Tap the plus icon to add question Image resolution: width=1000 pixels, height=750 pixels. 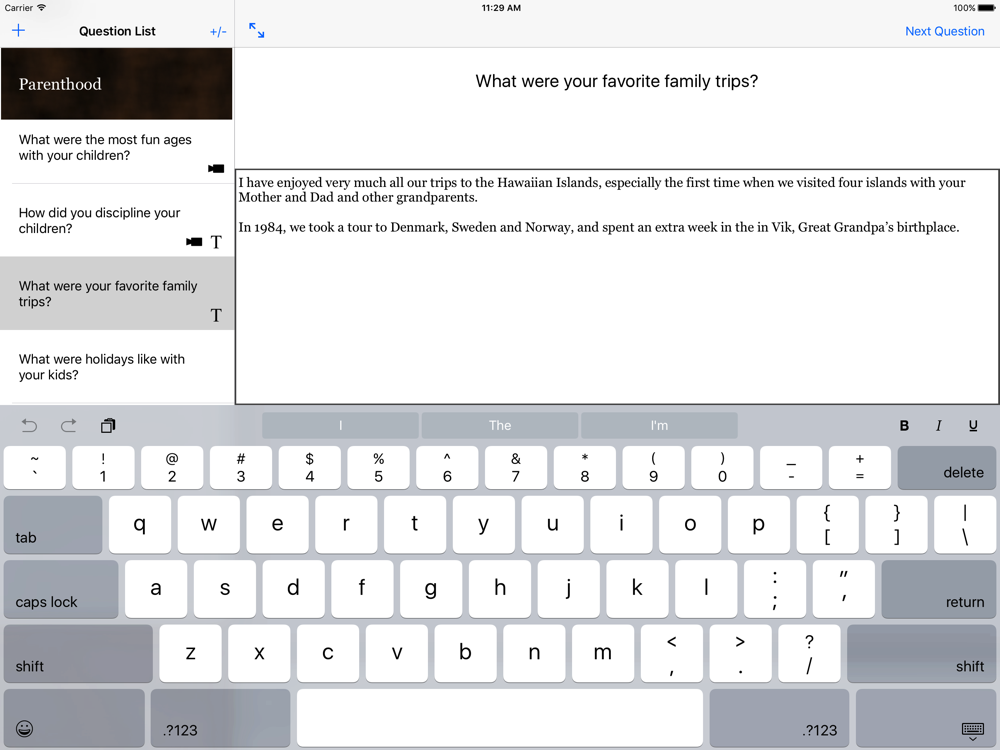[x=18, y=31]
